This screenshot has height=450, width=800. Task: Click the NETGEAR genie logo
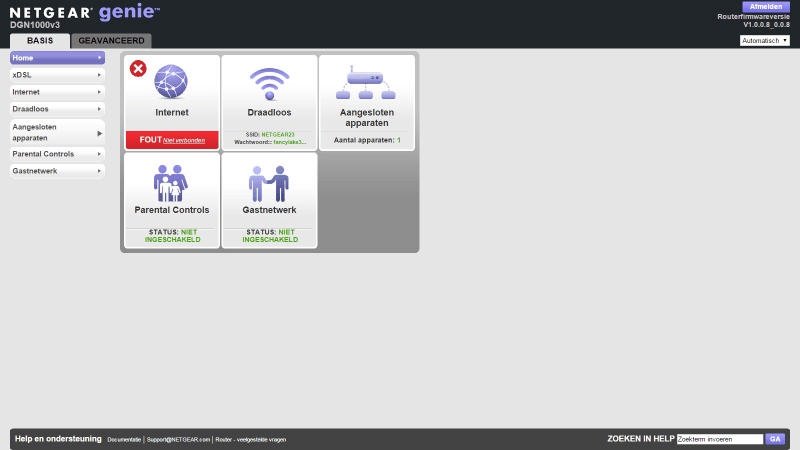(x=84, y=12)
